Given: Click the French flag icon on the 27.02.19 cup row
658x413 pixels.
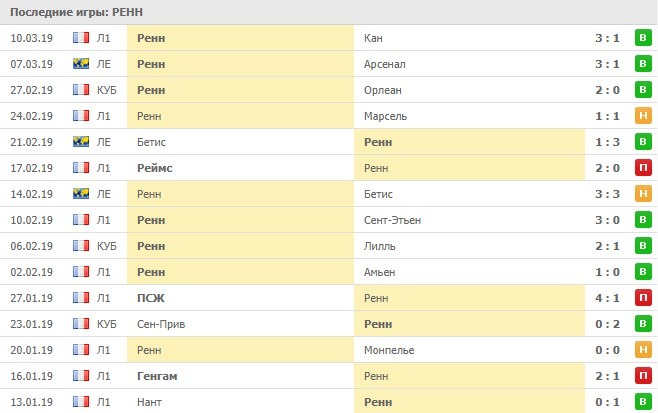Looking at the screenshot, I should (x=81, y=90).
